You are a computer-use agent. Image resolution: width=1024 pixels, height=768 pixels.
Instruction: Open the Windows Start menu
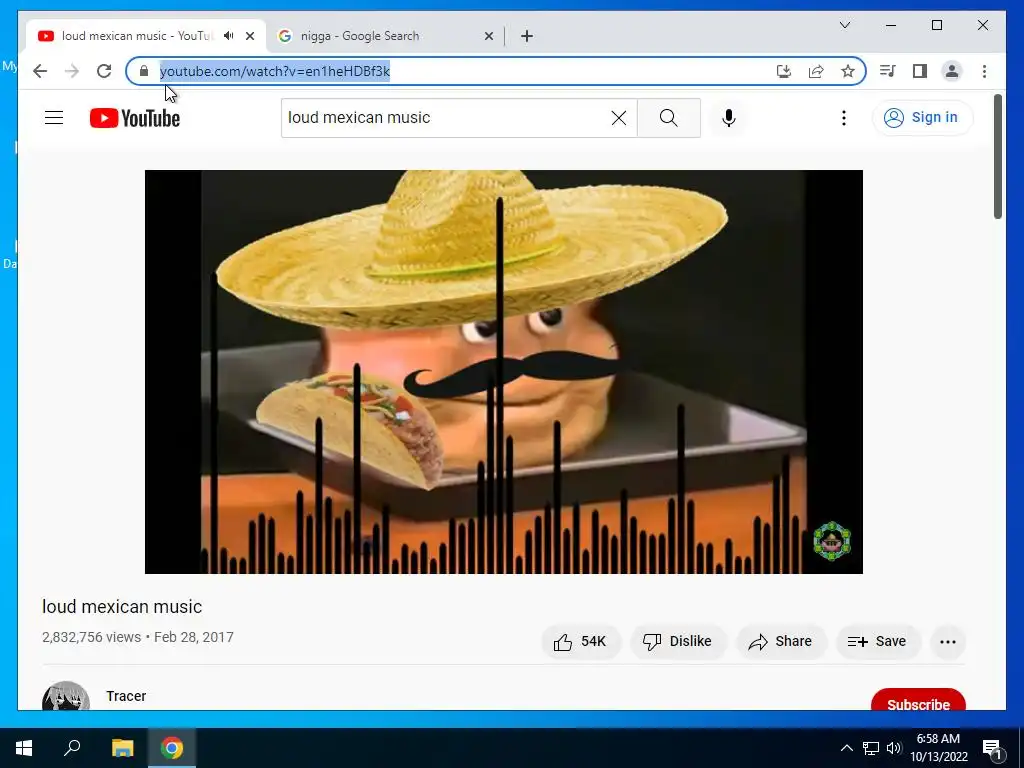click(x=24, y=748)
